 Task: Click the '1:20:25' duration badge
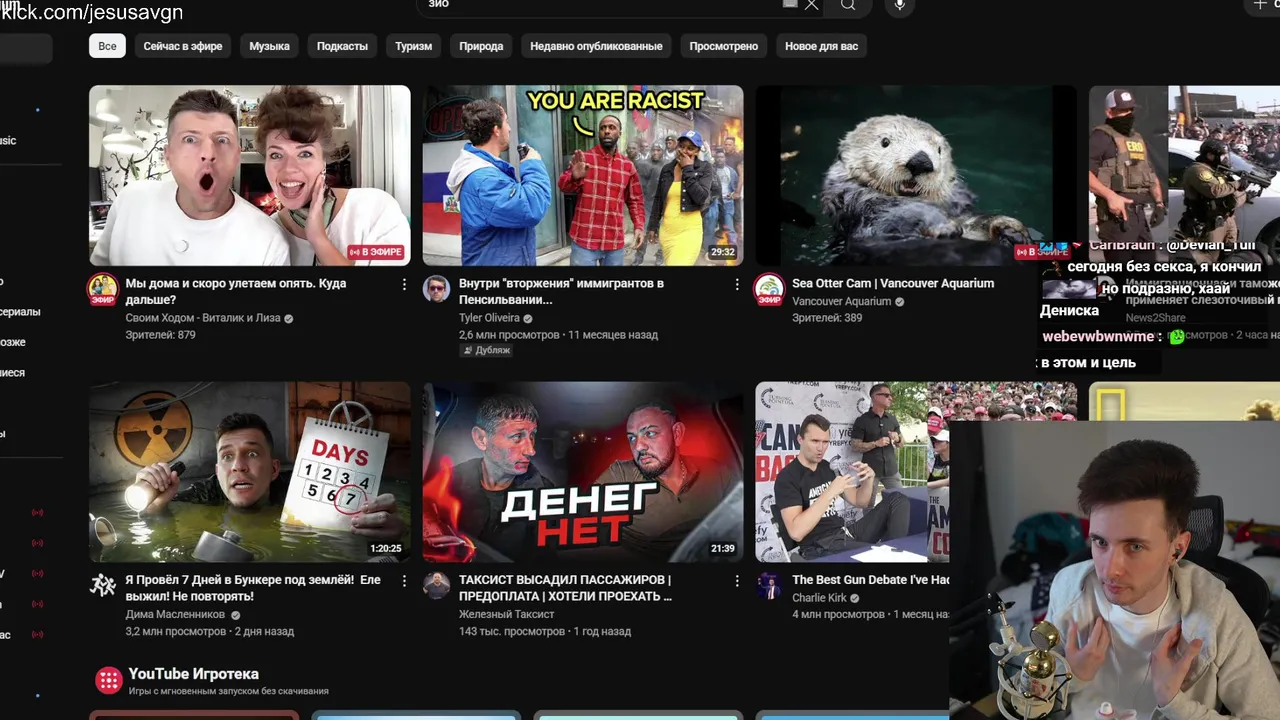tap(386, 548)
